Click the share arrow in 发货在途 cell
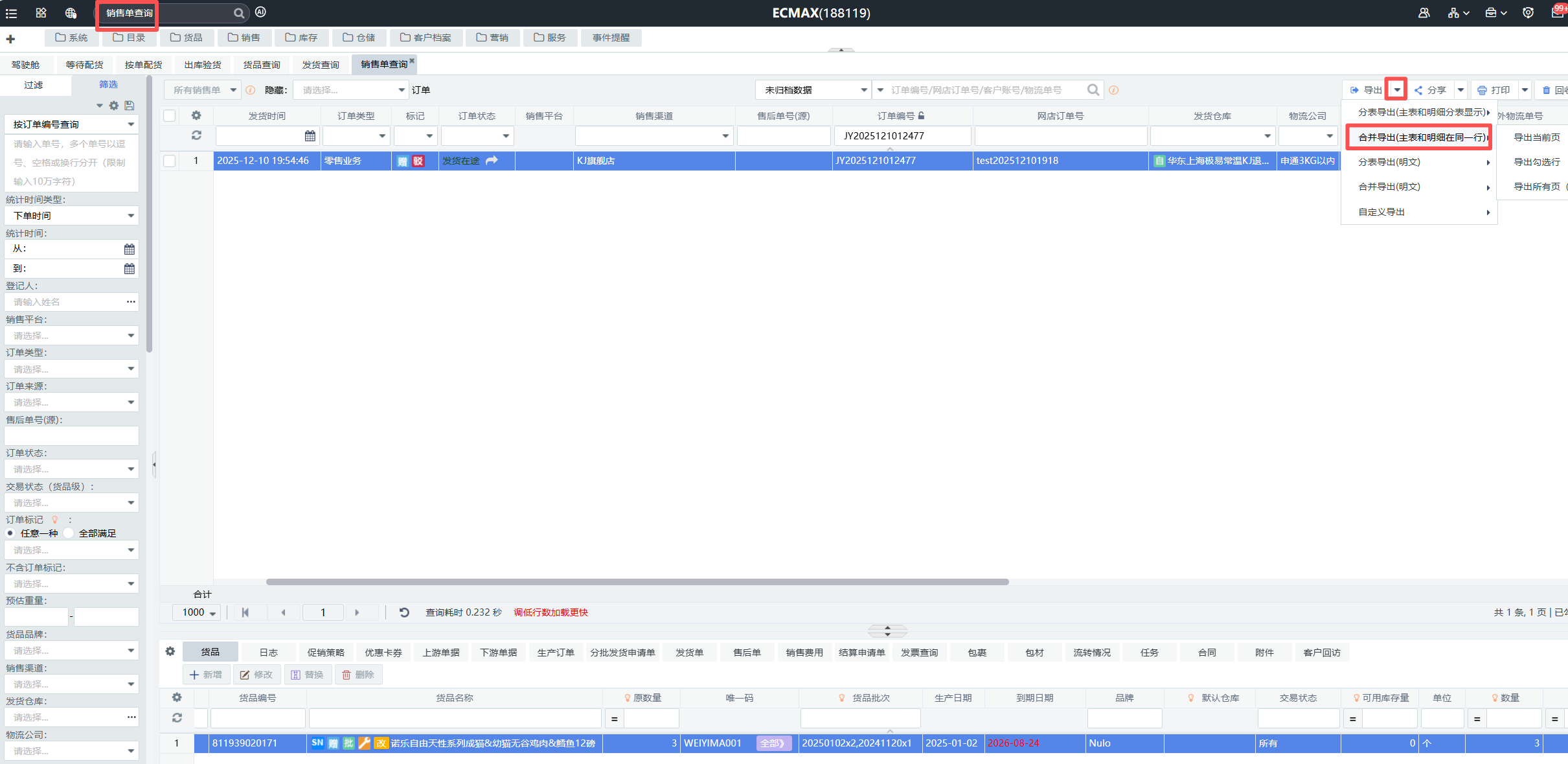 coord(492,161)
